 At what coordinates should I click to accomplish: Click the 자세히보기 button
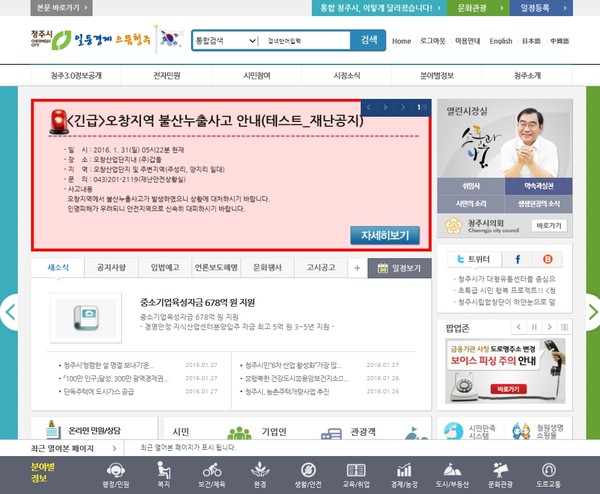(385, 235)
